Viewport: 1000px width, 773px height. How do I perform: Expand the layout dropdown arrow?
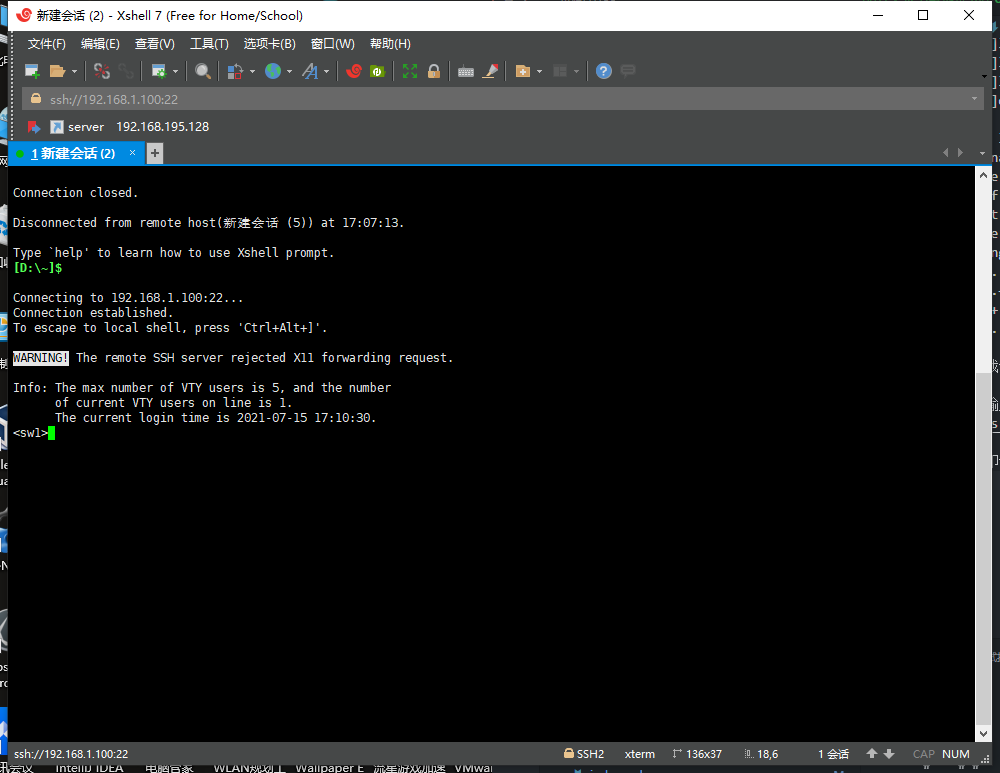(x=576, y=71)
